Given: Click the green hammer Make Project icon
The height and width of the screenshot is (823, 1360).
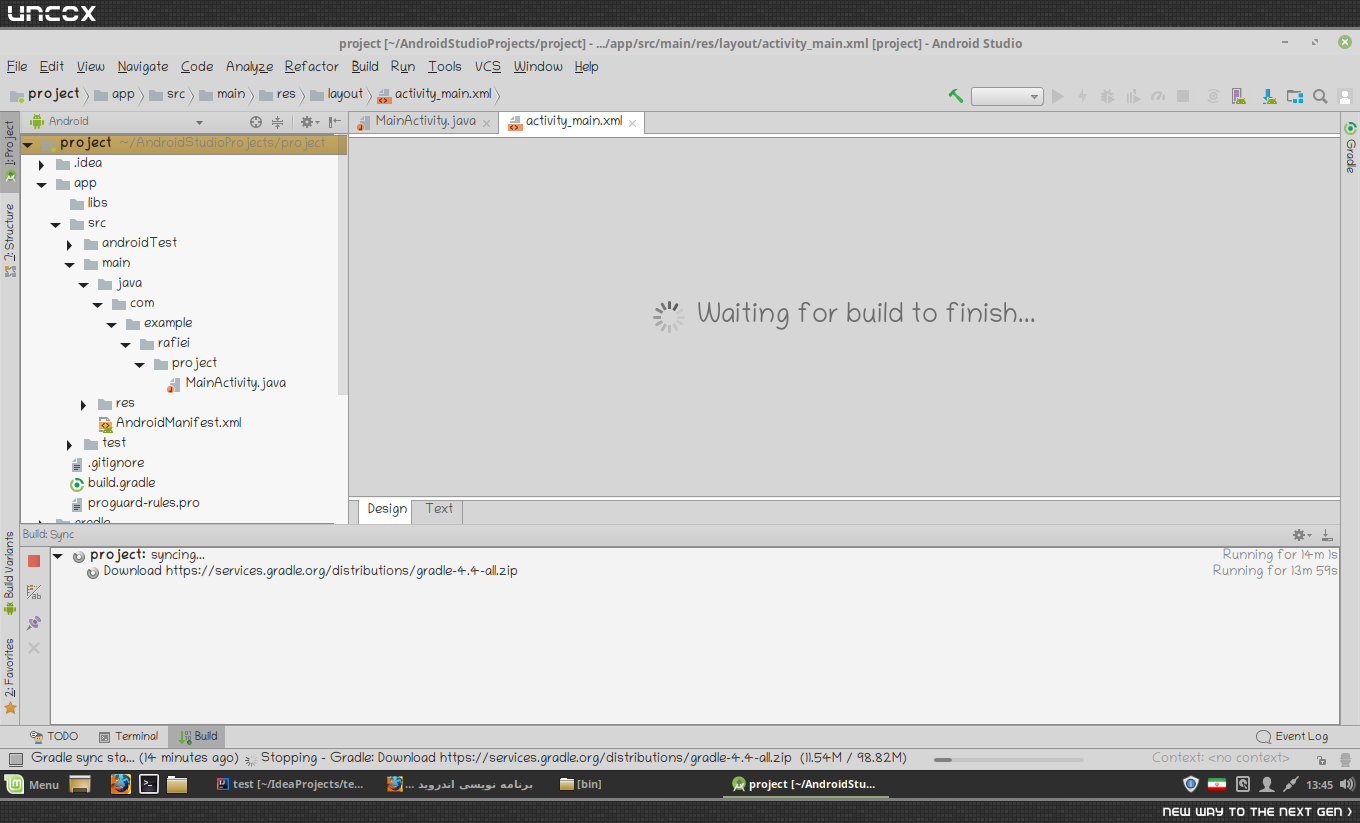Looking at the screenshot, I should click(x=956, y=96).
